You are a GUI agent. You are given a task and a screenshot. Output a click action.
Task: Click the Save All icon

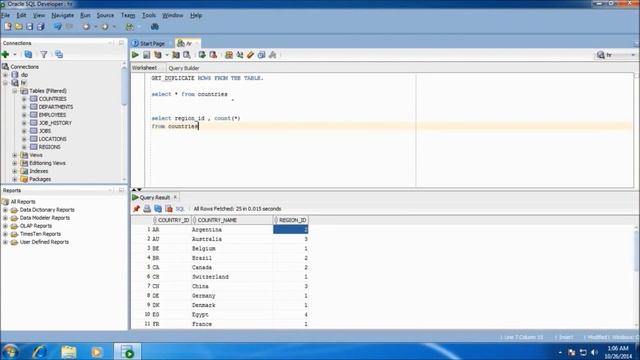[x=40, y=27]
